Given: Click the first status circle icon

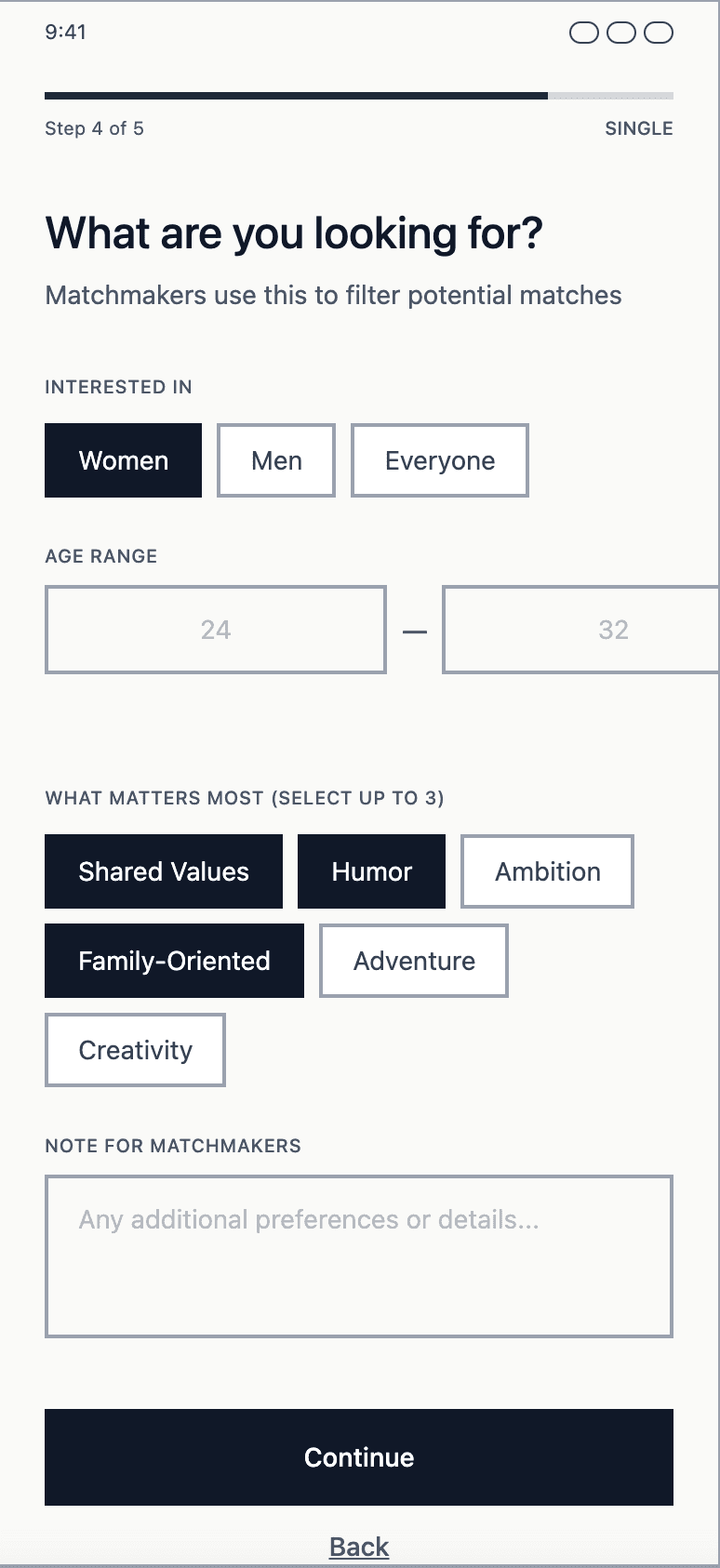Looking at the screenshot, I should tap(584, 33).
